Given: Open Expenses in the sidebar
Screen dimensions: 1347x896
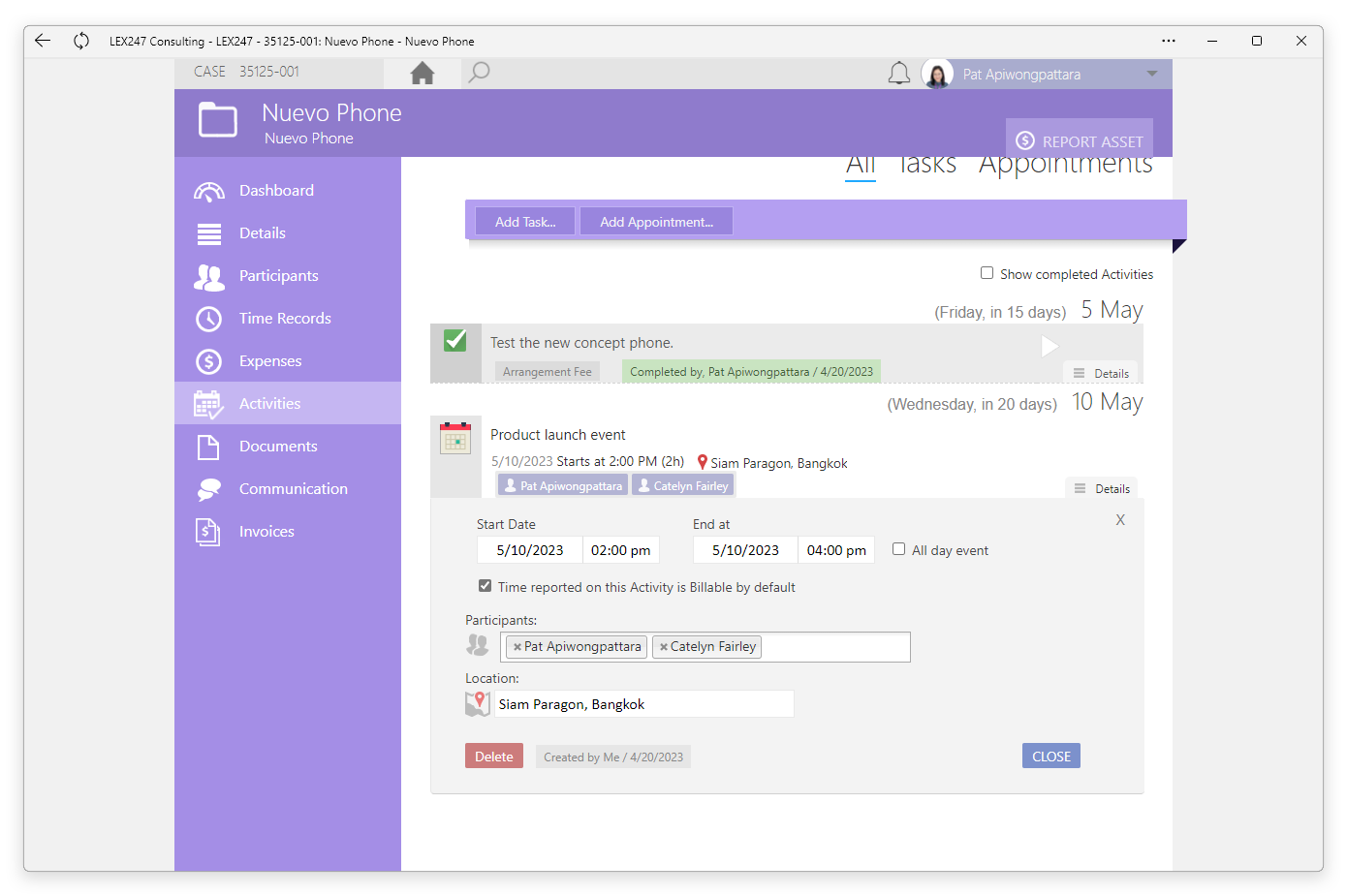Looking at the screenshot, I should (288, 361).
